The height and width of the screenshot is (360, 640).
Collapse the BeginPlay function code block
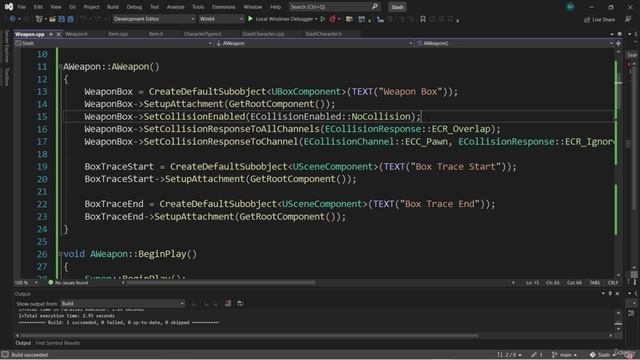(60, 254)
